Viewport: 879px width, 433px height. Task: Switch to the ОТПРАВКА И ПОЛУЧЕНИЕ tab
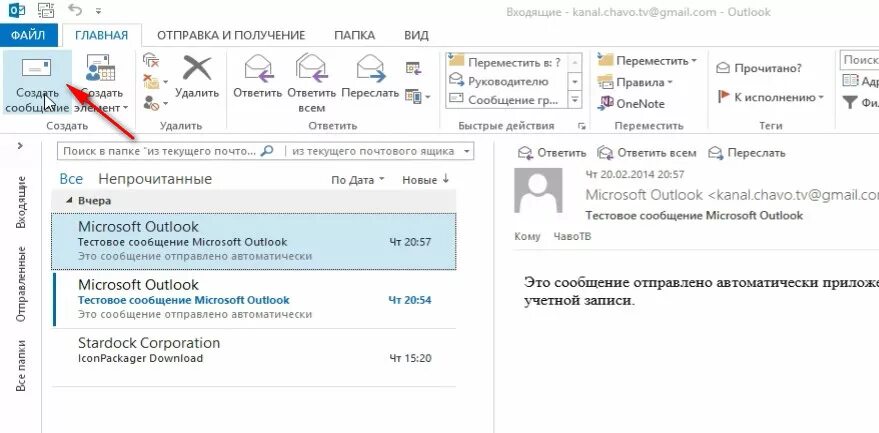tap(231, 35)
